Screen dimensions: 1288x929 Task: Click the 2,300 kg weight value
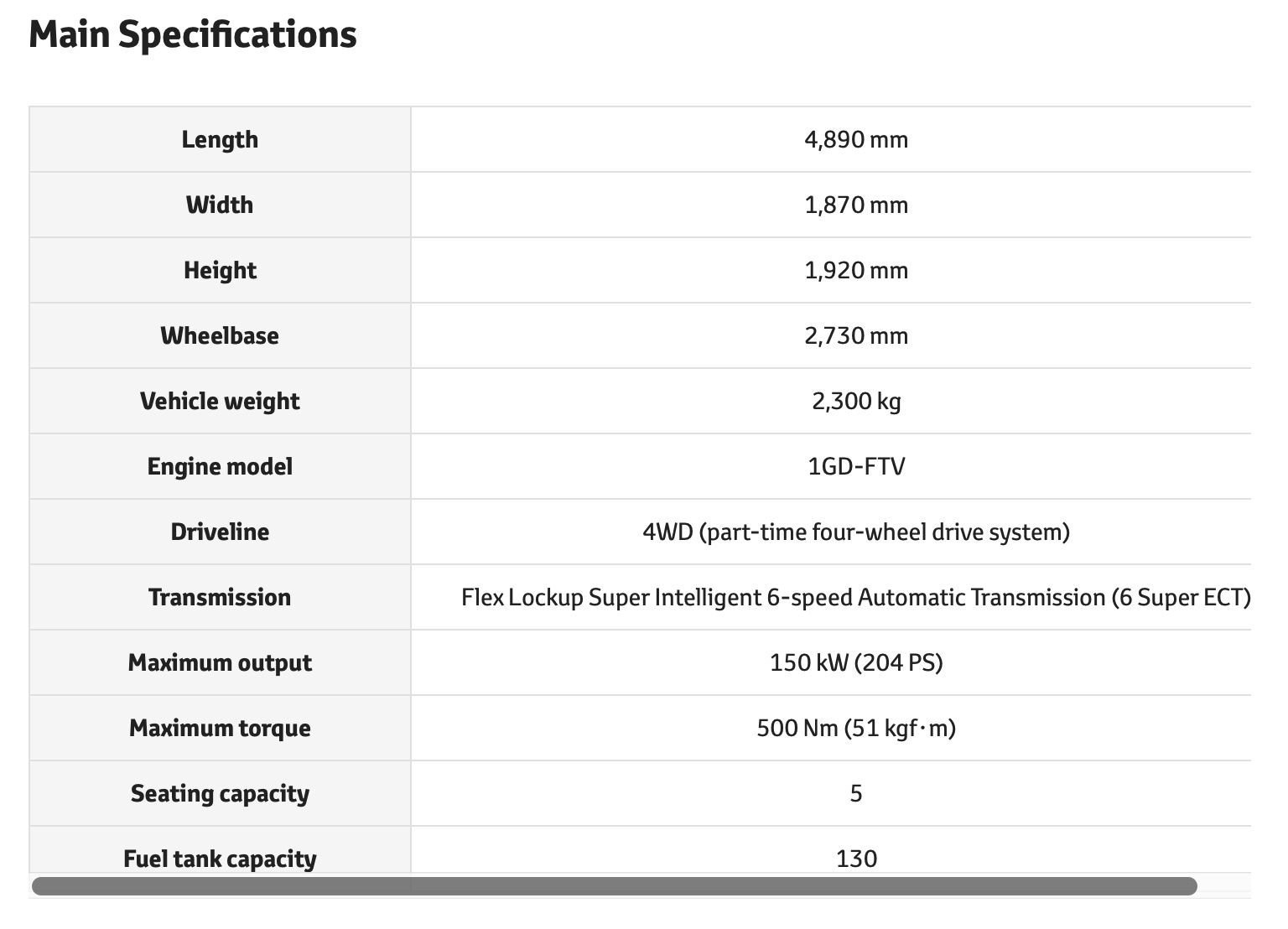tap(855, 401)
